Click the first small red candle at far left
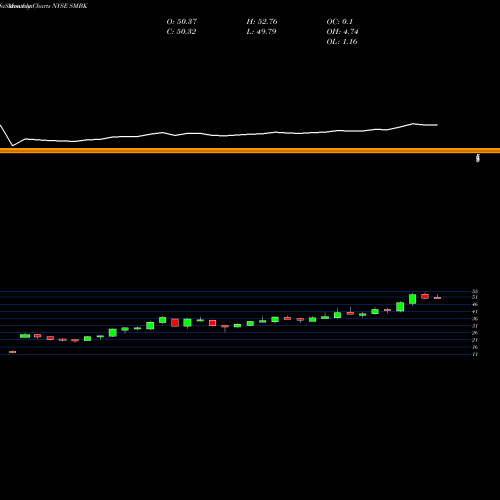500x500 pixels. [x=12, y=352]
